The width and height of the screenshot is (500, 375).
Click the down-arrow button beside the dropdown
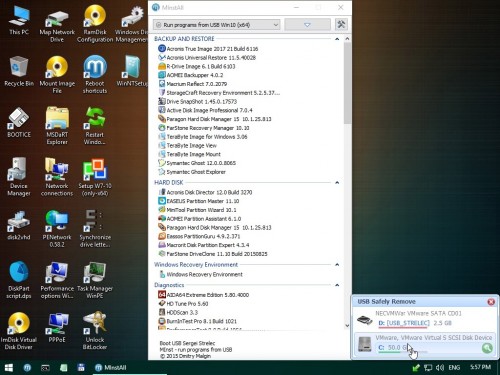(307, 25)
